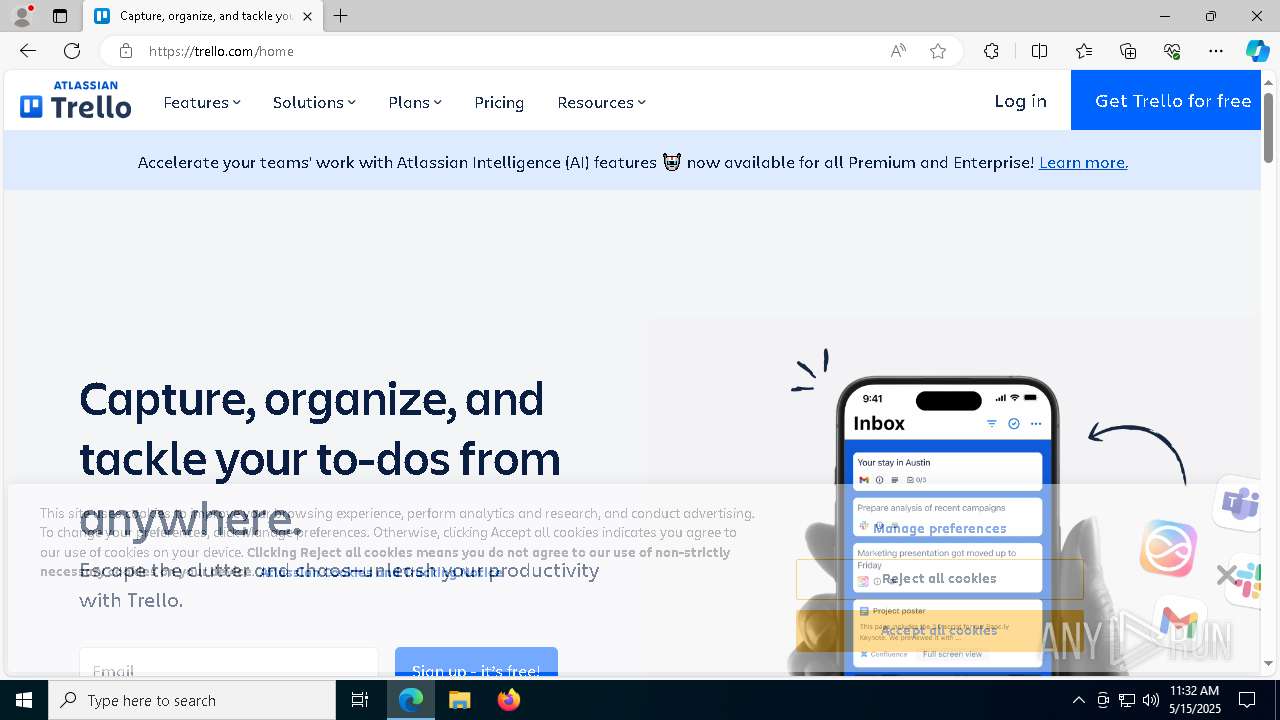Click the scrollbar up arrow
Image resolution: width=1280 pixels, height=720 pixels.
point(1268,82)
